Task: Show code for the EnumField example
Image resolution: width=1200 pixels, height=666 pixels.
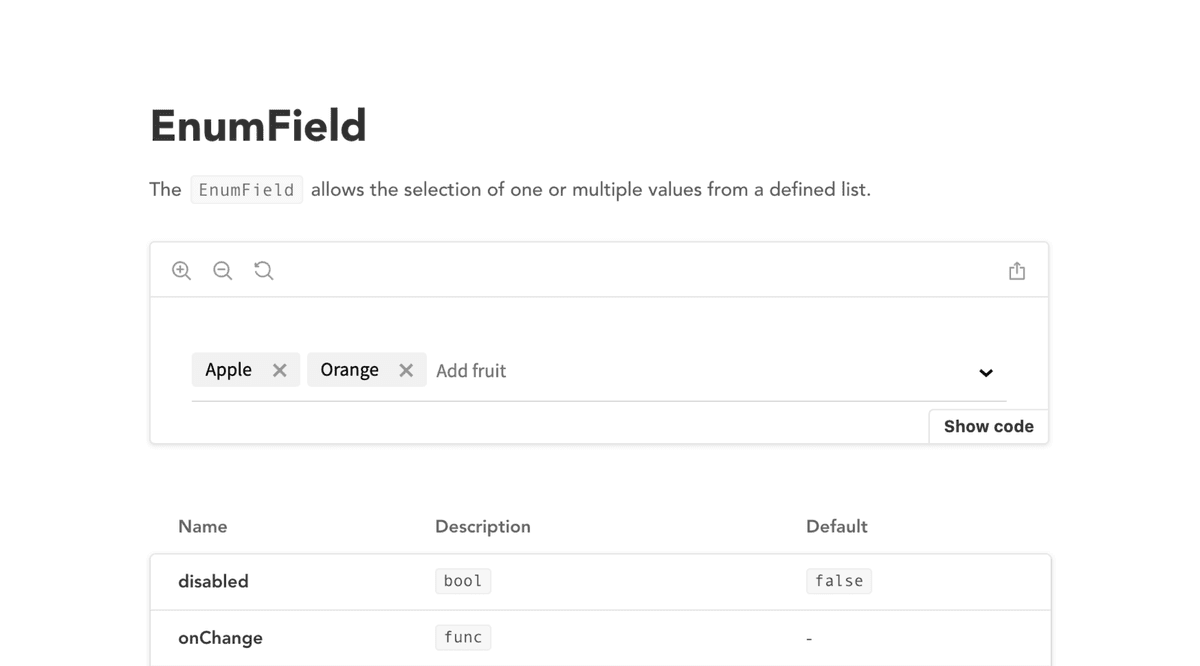Action: [x=989, y=426]
